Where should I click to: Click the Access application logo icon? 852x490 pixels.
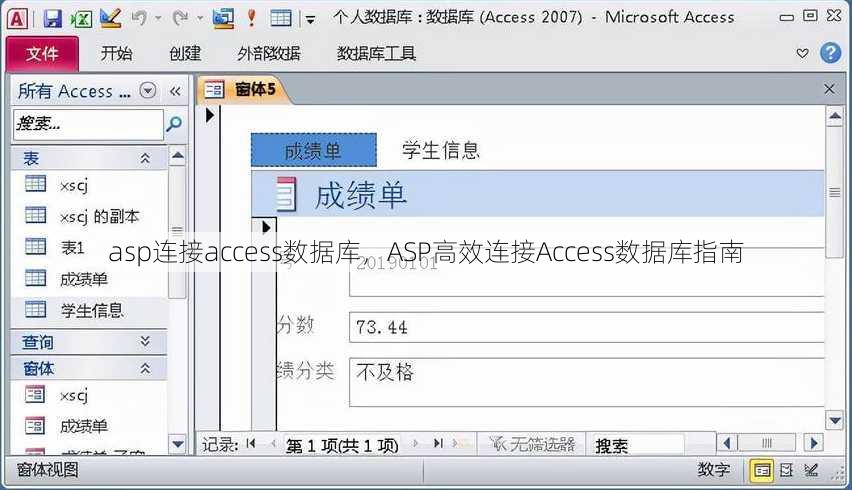[17, 18]
